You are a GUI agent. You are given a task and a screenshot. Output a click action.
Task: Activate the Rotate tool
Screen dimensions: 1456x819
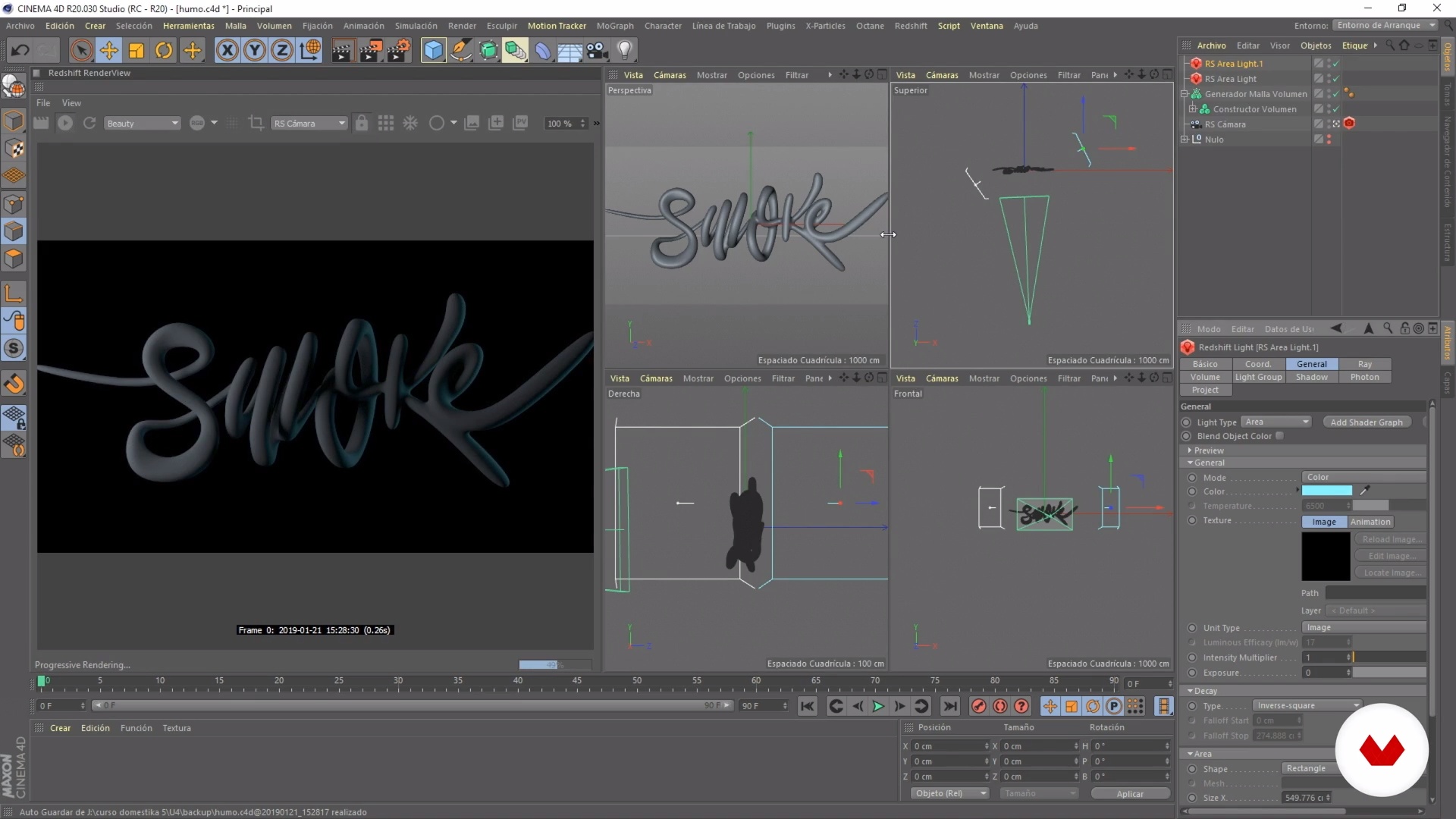tap(164, 51)
